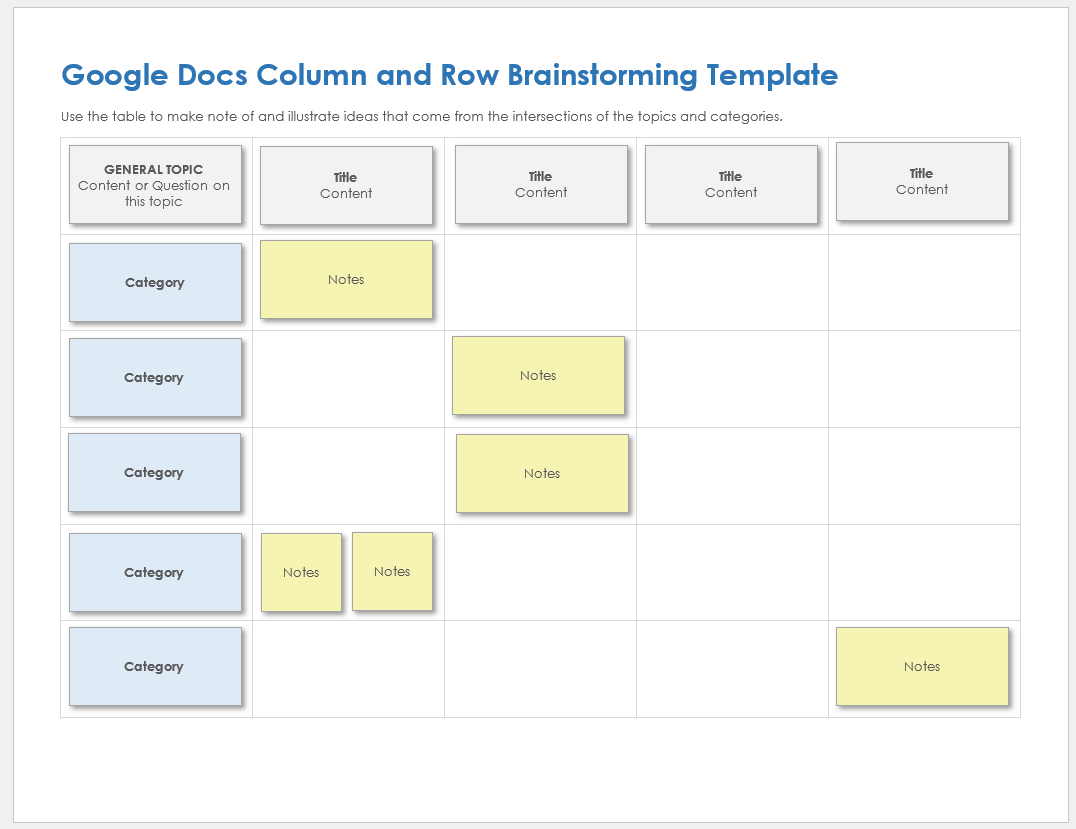The width and height of the screenshot is (1076, 829).
Task: Click the first blue Category box
Action: coord(155,282)
